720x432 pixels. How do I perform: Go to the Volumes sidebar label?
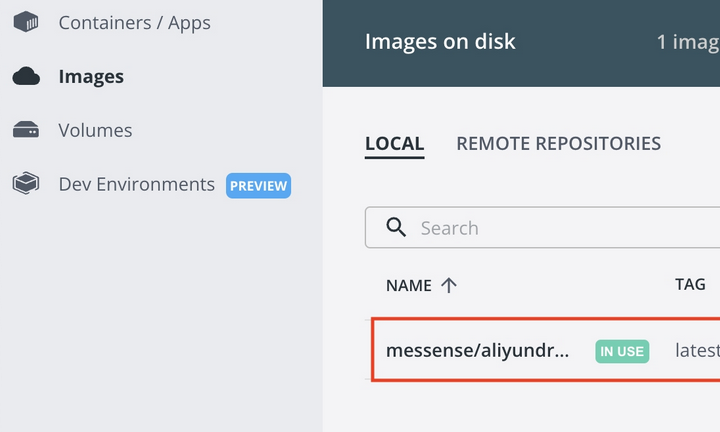point(95,130)
